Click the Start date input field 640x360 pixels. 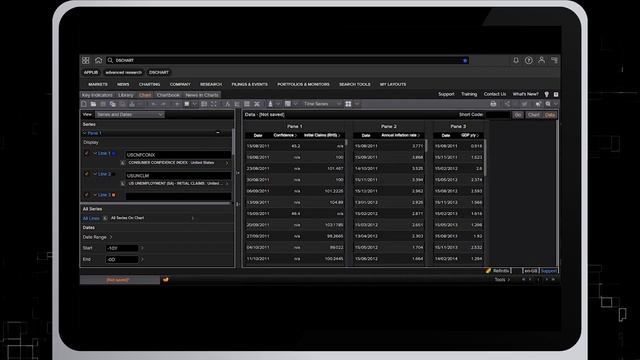(122, 248)
